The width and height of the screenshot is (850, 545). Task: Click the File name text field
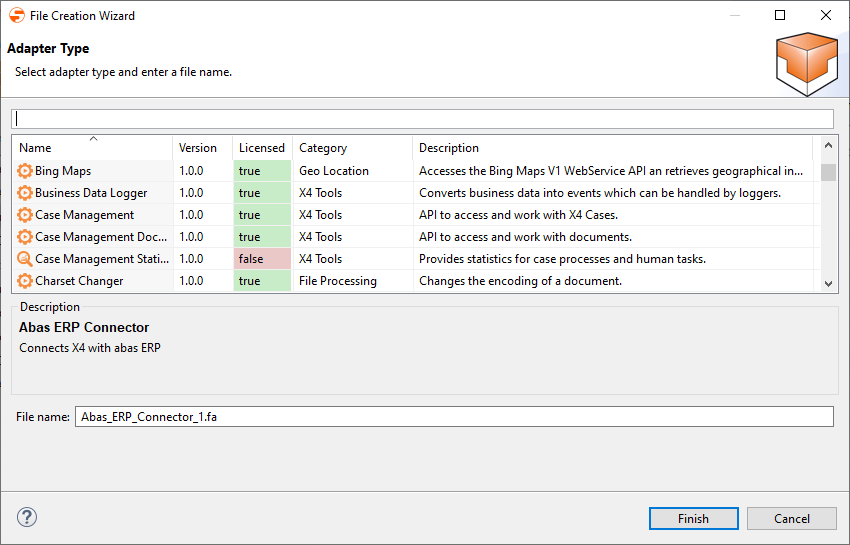[454, 416]
